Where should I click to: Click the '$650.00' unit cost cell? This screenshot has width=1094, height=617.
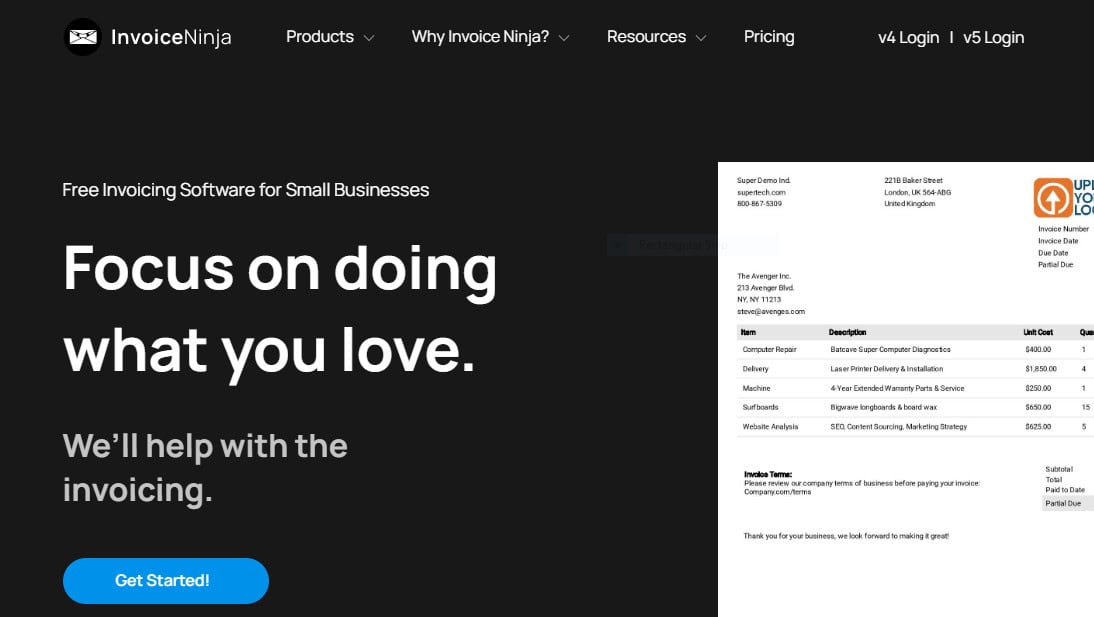coord(1038,407)
